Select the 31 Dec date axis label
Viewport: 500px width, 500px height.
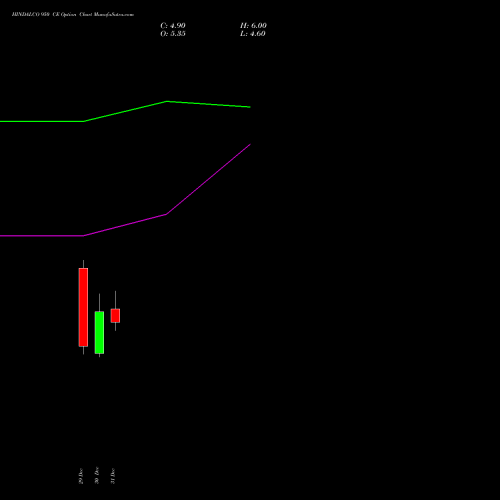(x=113, y=476)
